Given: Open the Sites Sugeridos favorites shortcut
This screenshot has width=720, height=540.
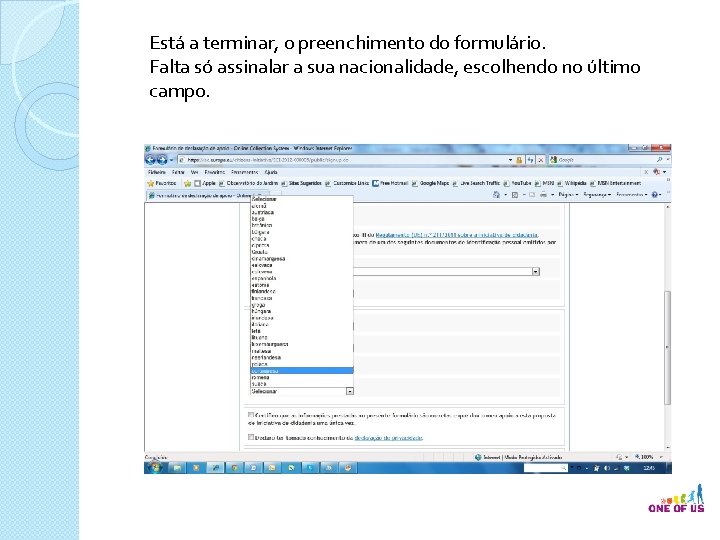Looking at the screenshot, I should [301, 183].
